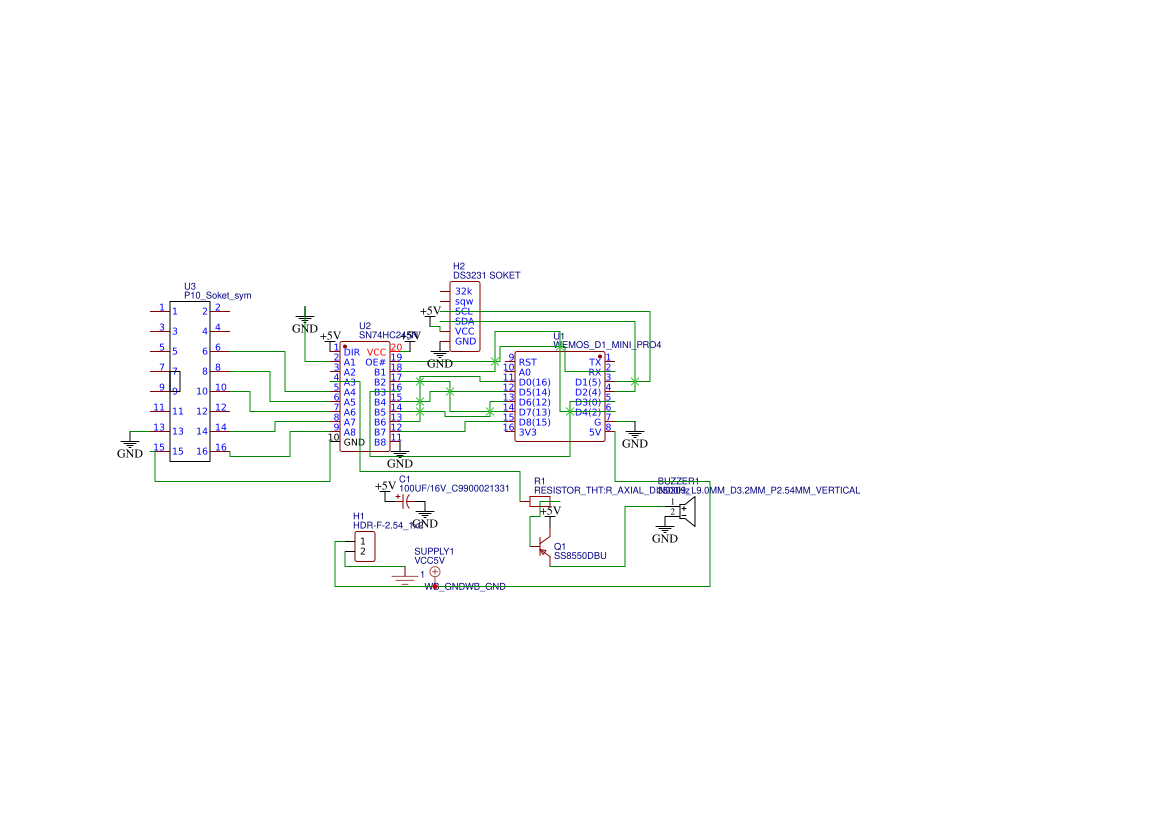The width and height of the screenshot is (1169, 827).
Task: Select the U3 P10 socket body
Action: (190, 381)
